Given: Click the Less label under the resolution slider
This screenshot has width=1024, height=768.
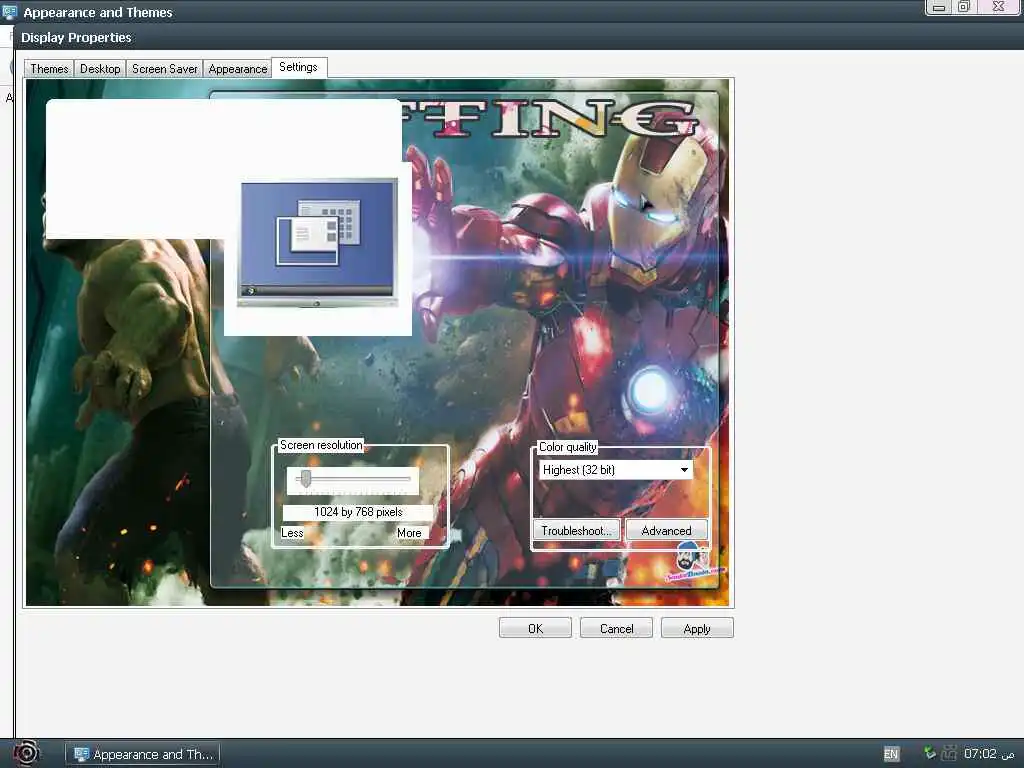Looking at the screenshot, I should [x=292, y=533].
